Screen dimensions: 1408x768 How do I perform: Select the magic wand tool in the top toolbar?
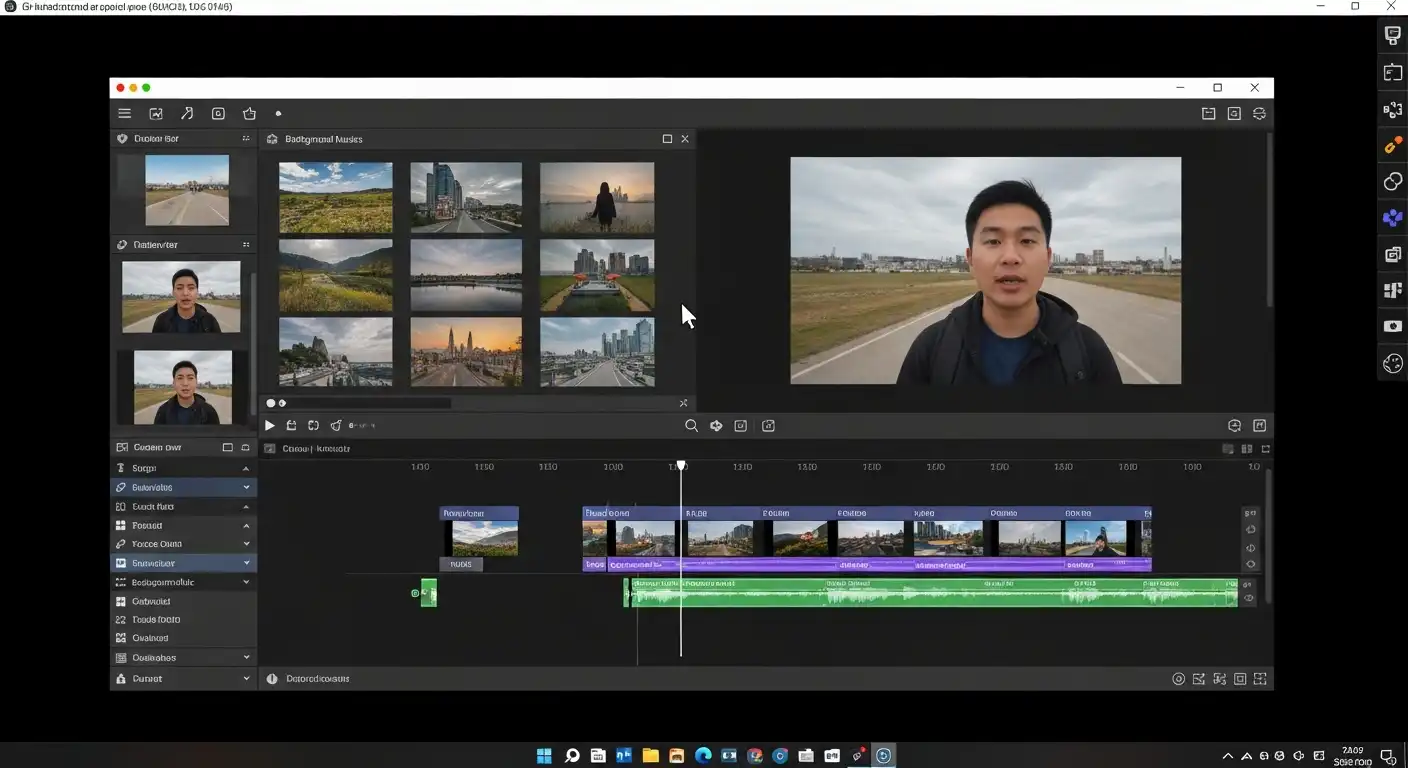[187, 113]
